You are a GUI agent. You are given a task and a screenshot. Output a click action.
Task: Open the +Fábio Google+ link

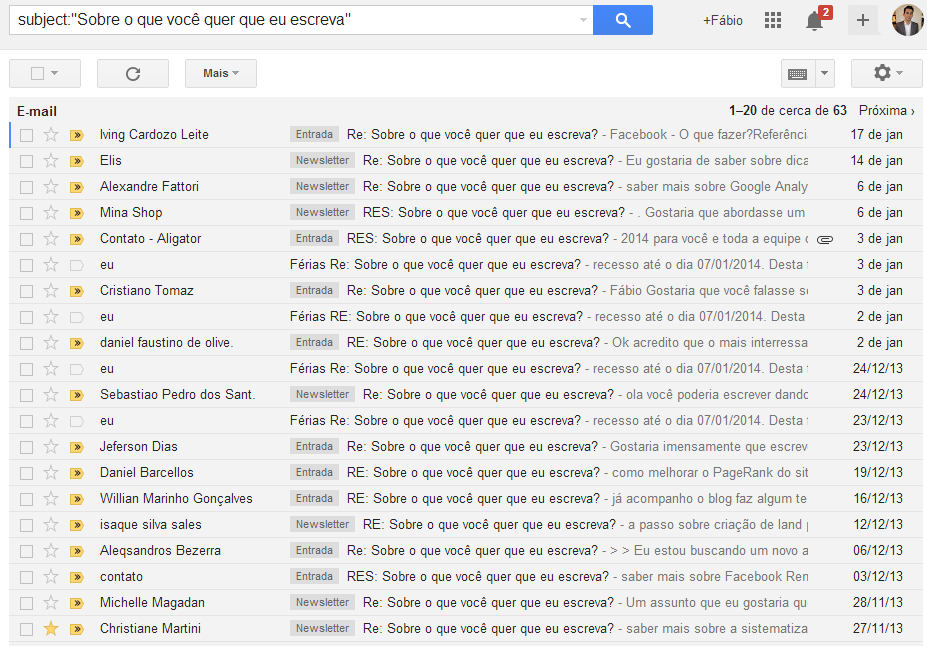point(722,20)
